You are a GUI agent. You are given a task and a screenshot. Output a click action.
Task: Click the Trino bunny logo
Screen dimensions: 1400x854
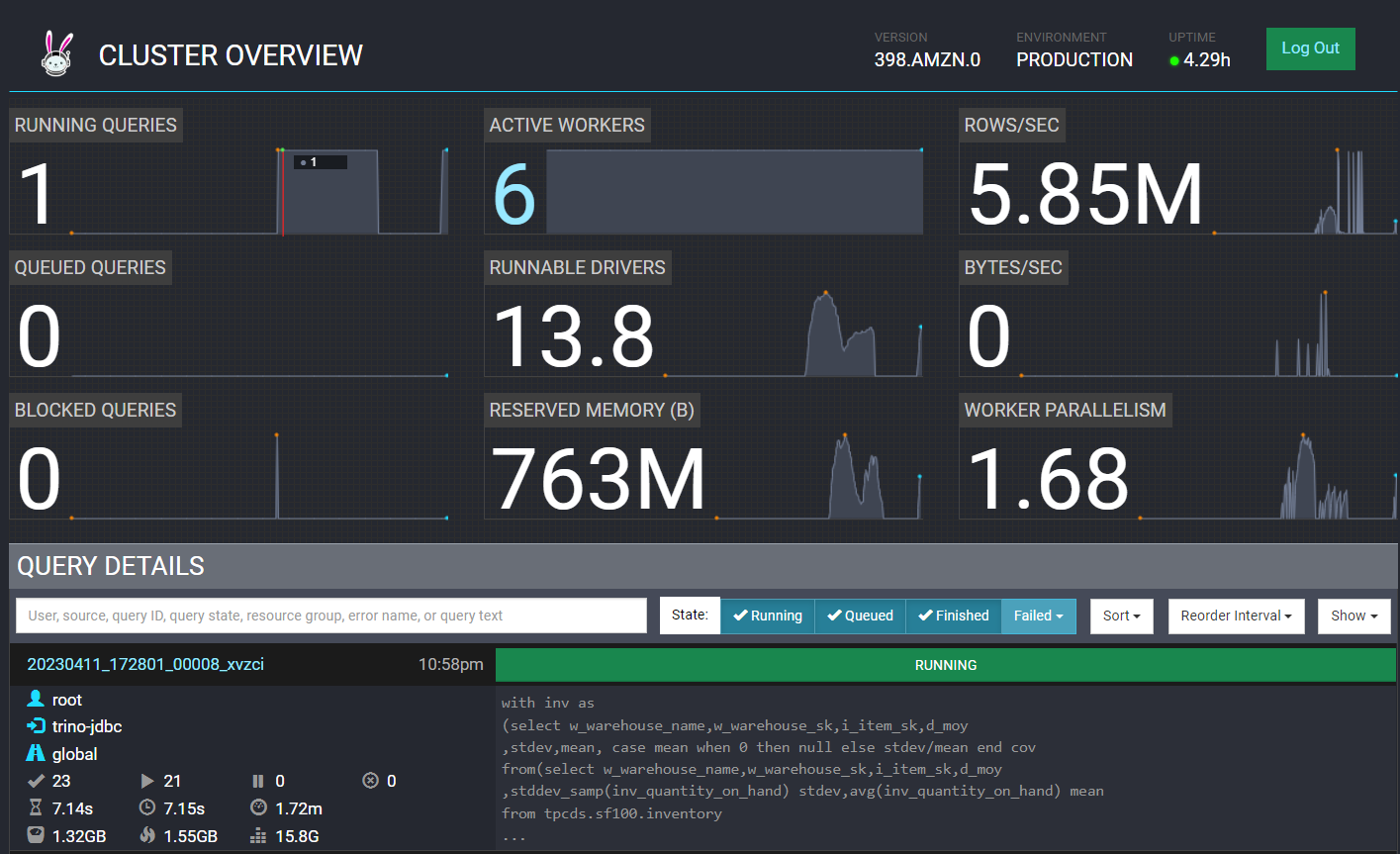click(x=57, y=53)
